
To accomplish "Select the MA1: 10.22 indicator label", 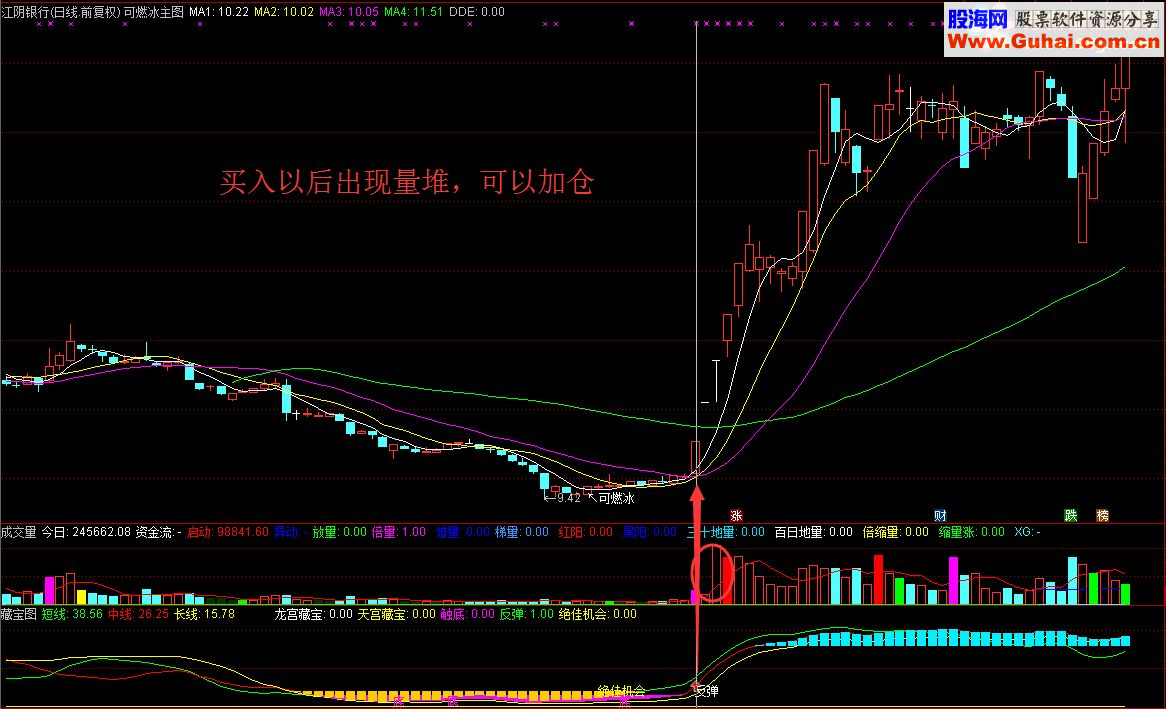I will [x=219, y=12].
